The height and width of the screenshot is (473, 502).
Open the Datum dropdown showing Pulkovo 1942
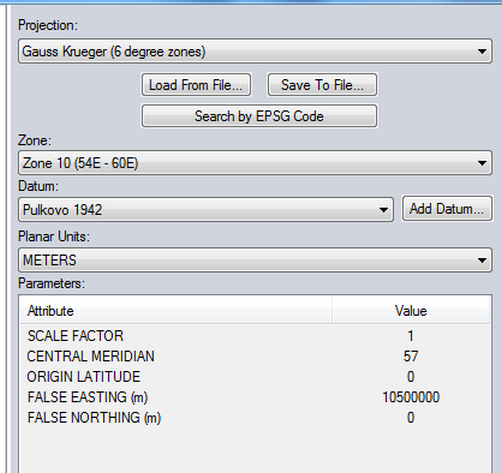click(206, 210)
